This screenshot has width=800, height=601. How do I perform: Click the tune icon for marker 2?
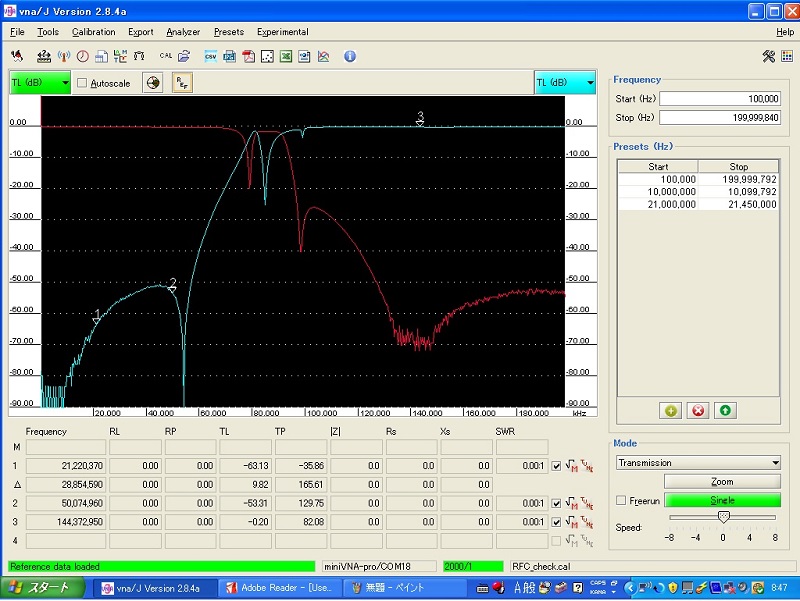click(x=587, y=504)
